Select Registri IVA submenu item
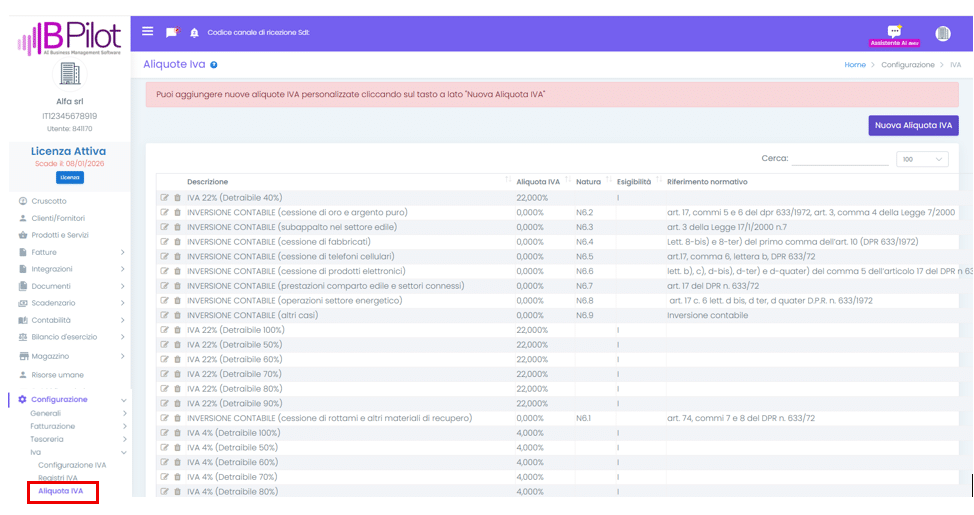Image resolution: width=974 pixels, height=515 pixels. [58, 478]
